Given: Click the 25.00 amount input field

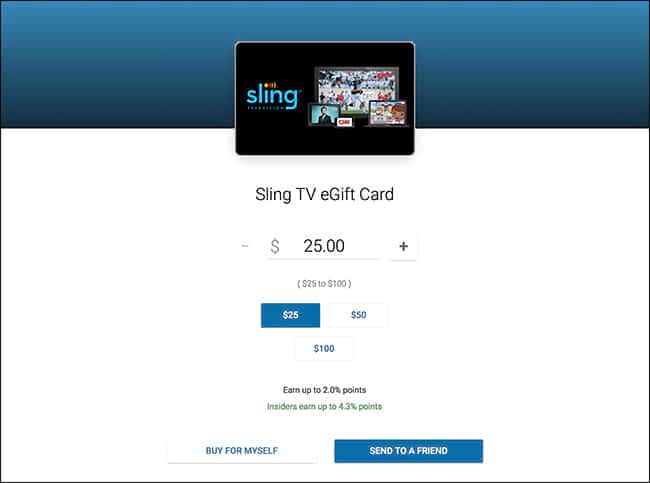Looking at the screenshot, I should (x=324, y=246).
